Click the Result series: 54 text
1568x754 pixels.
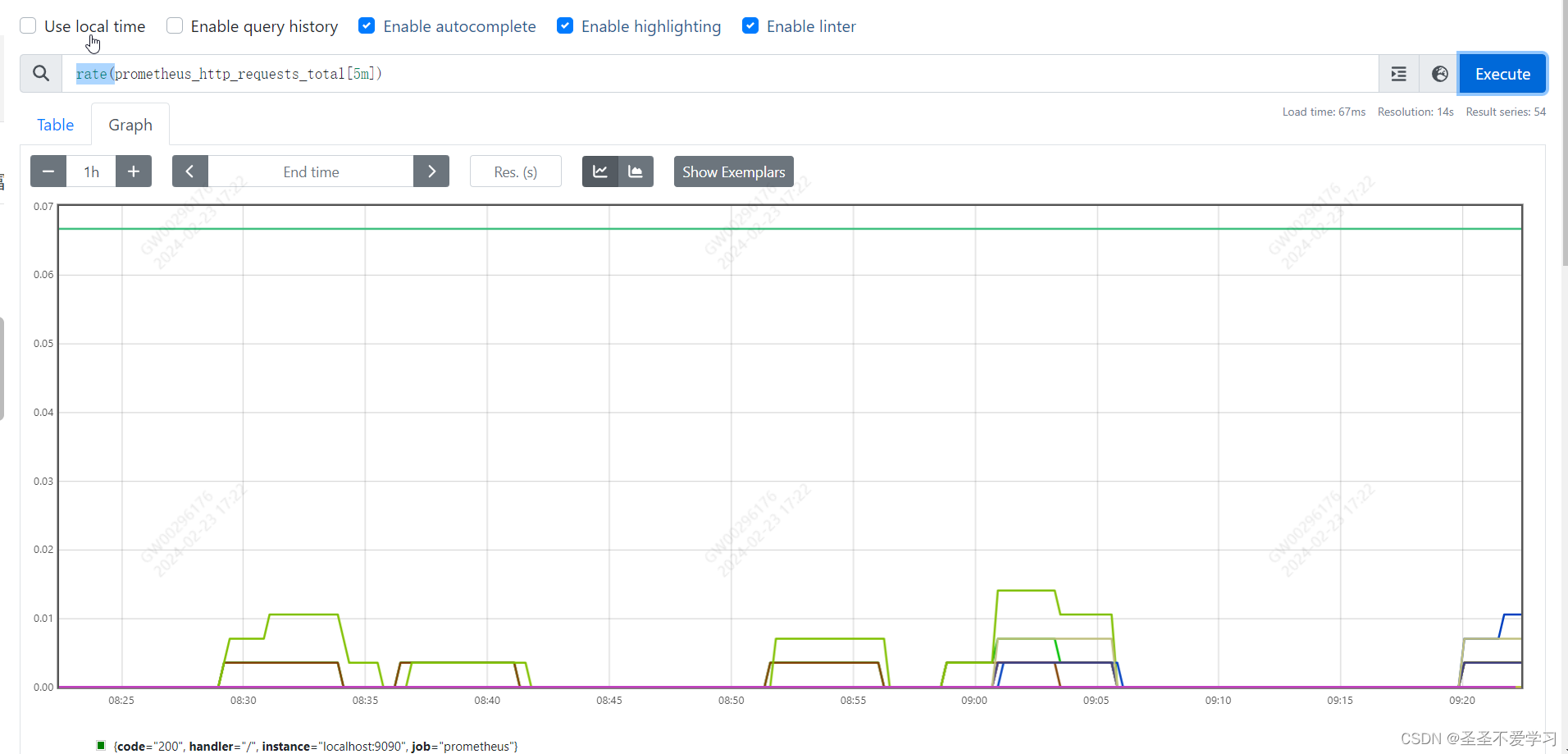pyautogui.click(x=1506, y=112)
